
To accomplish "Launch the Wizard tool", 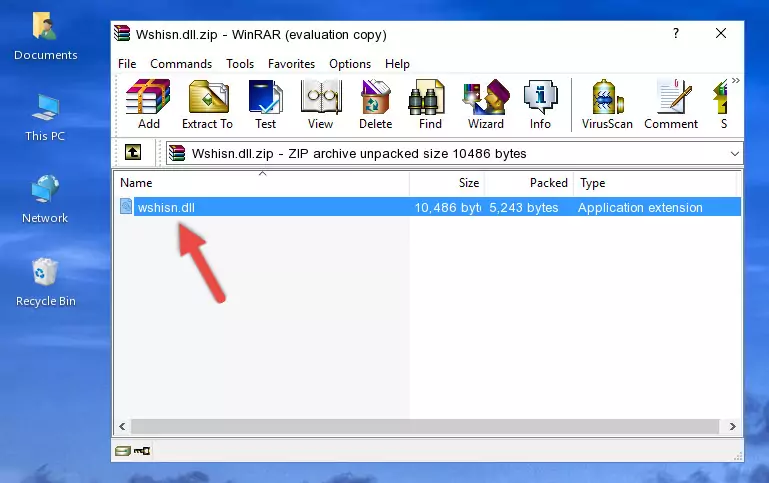I will (486, 104).
